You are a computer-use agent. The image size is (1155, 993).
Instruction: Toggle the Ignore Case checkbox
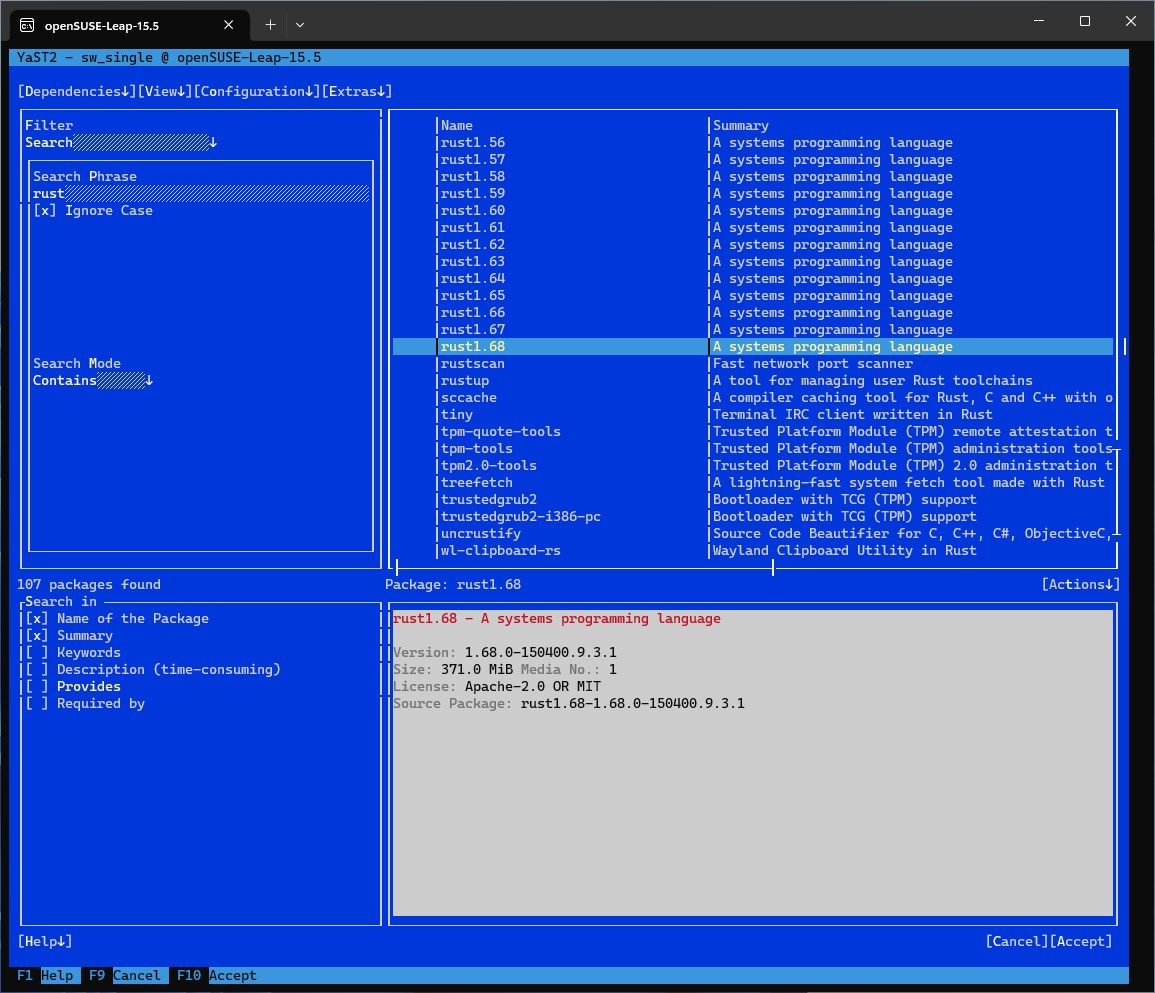point(93,211)
